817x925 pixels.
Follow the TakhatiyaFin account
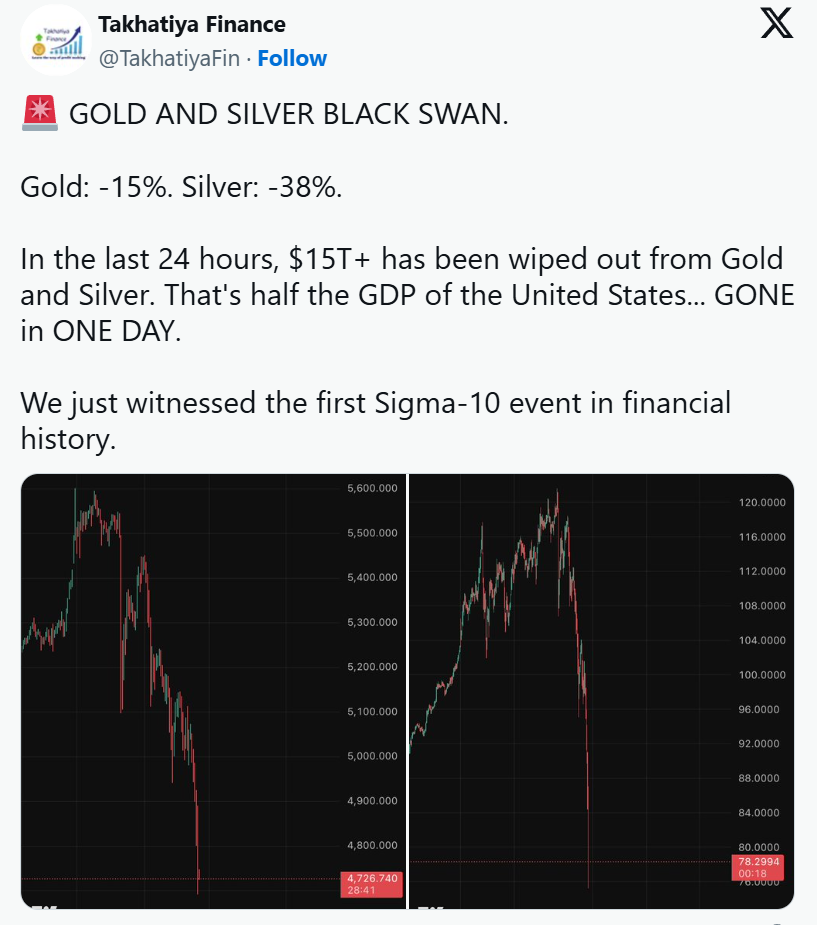292,58
